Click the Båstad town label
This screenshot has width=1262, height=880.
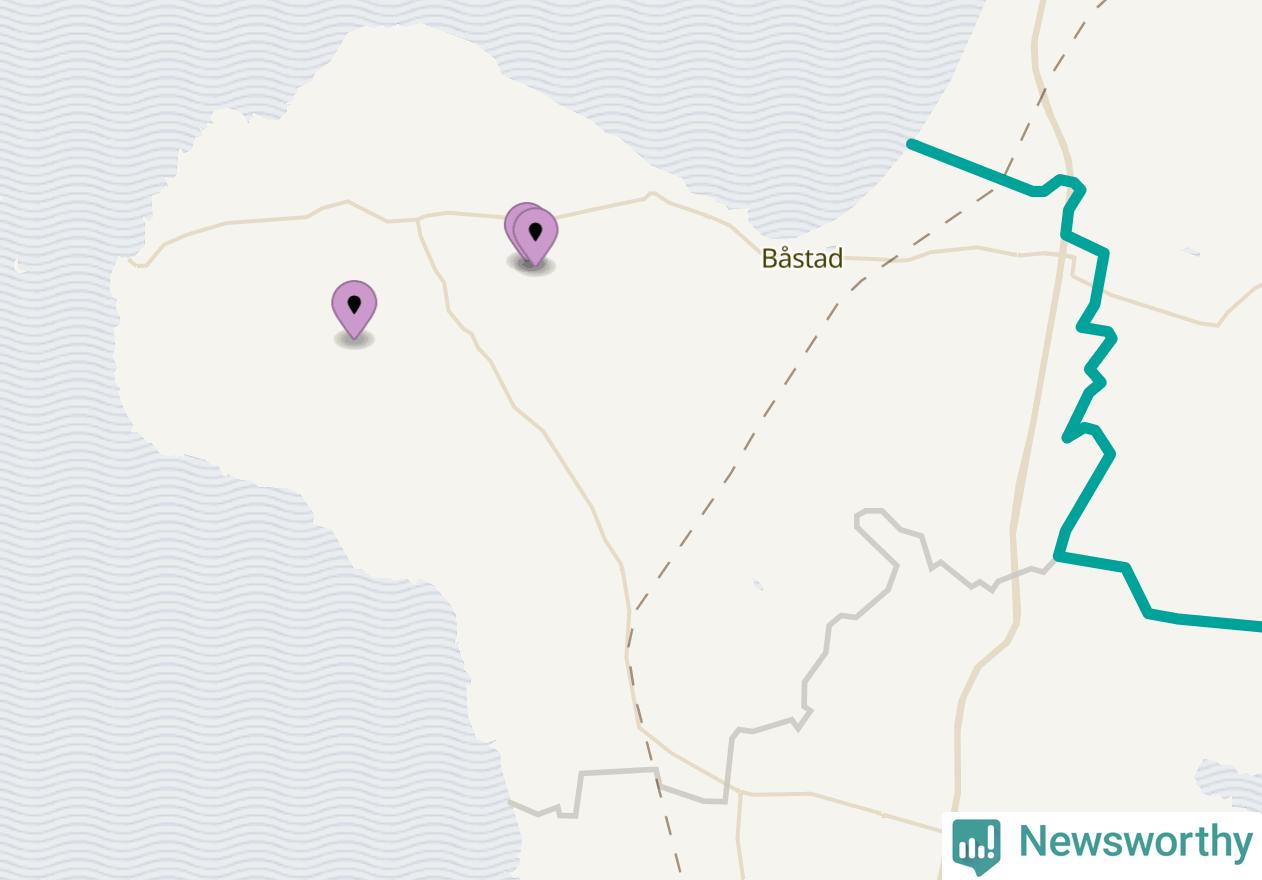point(802,258)
